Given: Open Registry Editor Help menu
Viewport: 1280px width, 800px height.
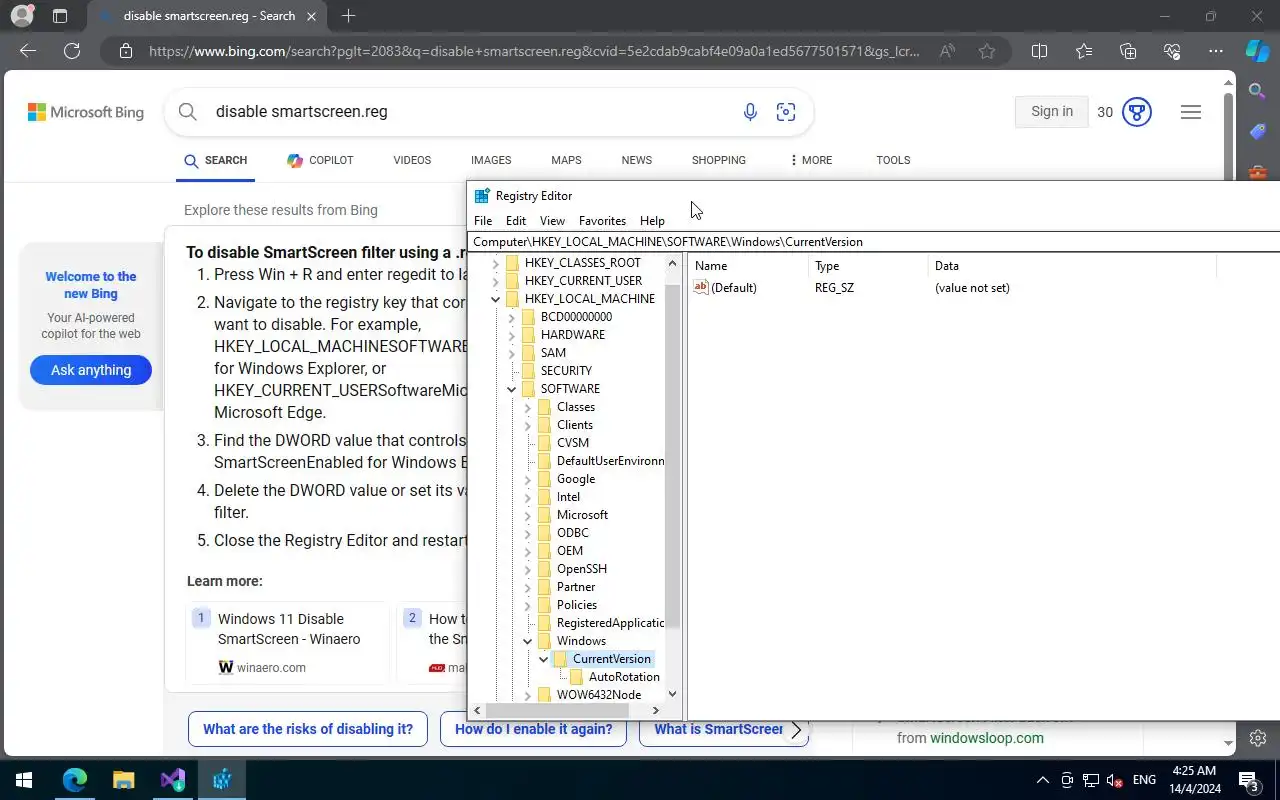Looking at the screenshot, I should (x=652, y=221).
